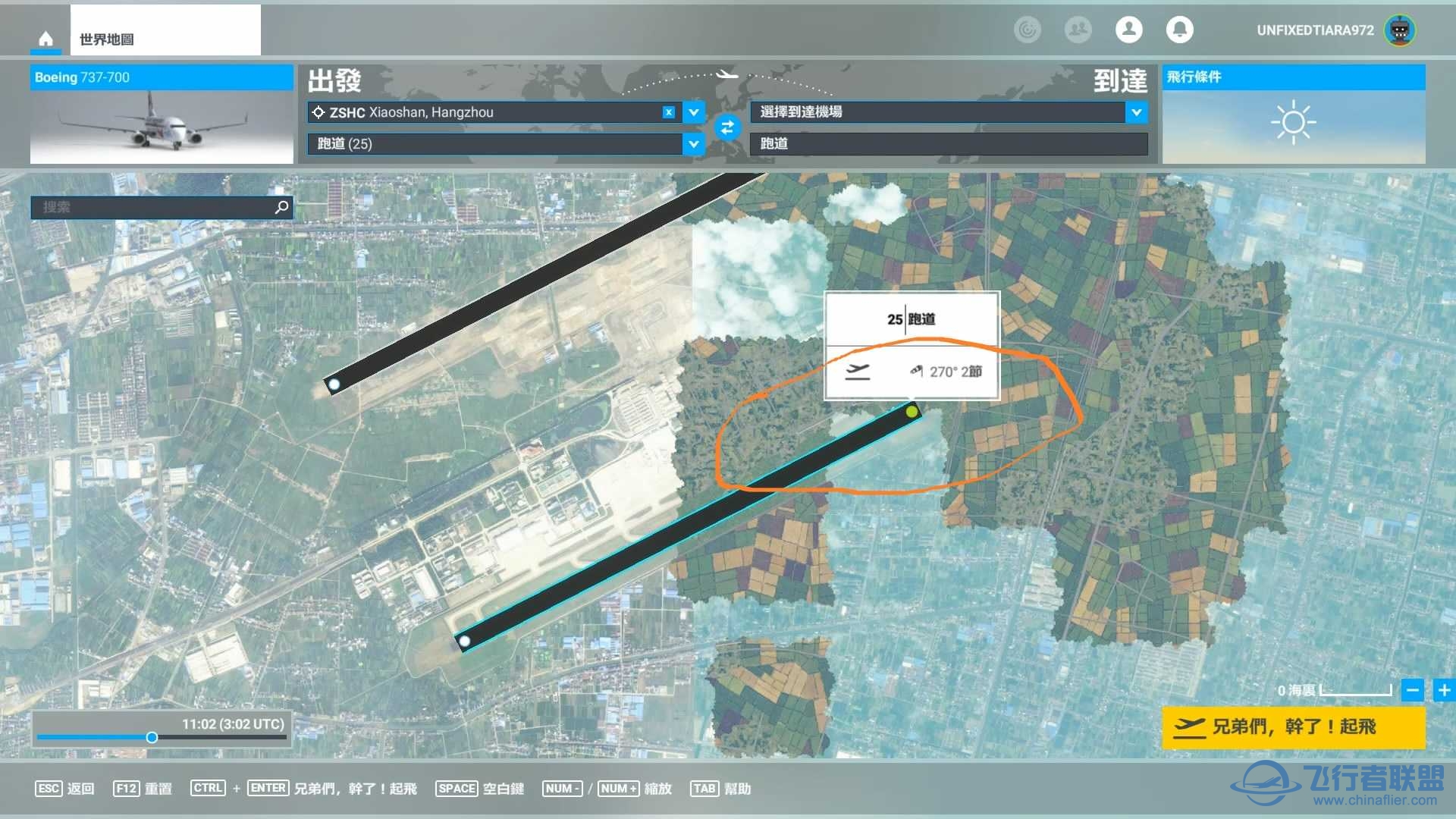Click the magnifier search icon
This screenshot has width=1456, height=819.
[x=281, y=206]
